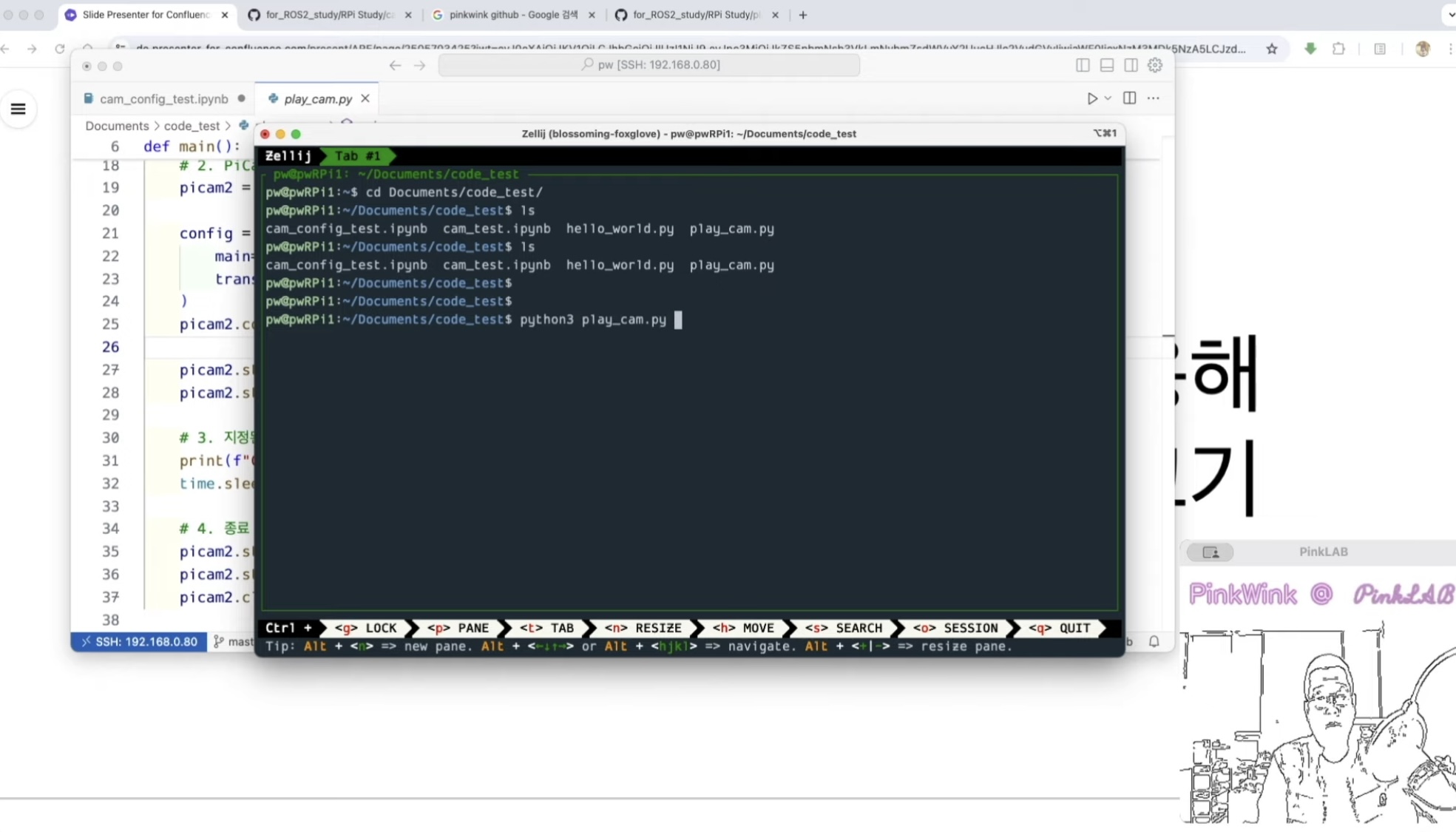
Task: Toggle the primary sidebar layout icon
Action: pyautogui.click(x=1083, y=65)
